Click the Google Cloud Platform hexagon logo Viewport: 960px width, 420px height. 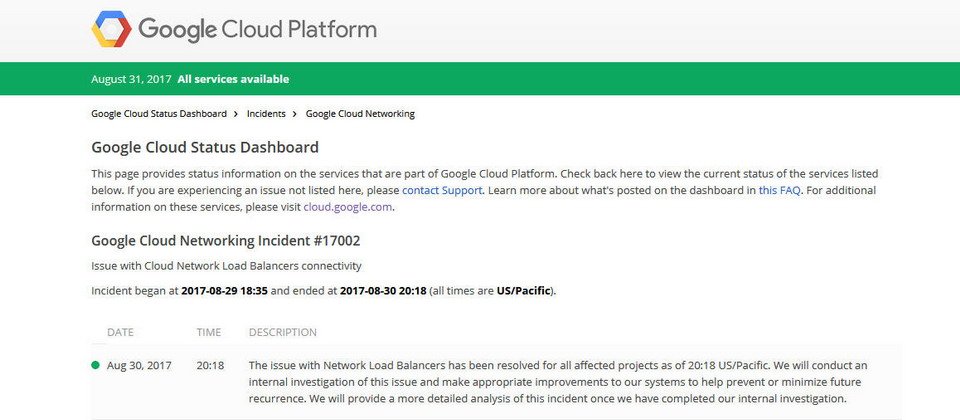coord(111,29)
